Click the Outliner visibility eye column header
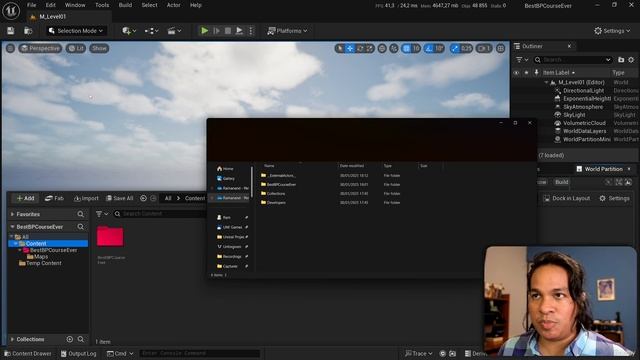Screen dimensions: 640x360 pyautogui.click(x=516, y=73)
